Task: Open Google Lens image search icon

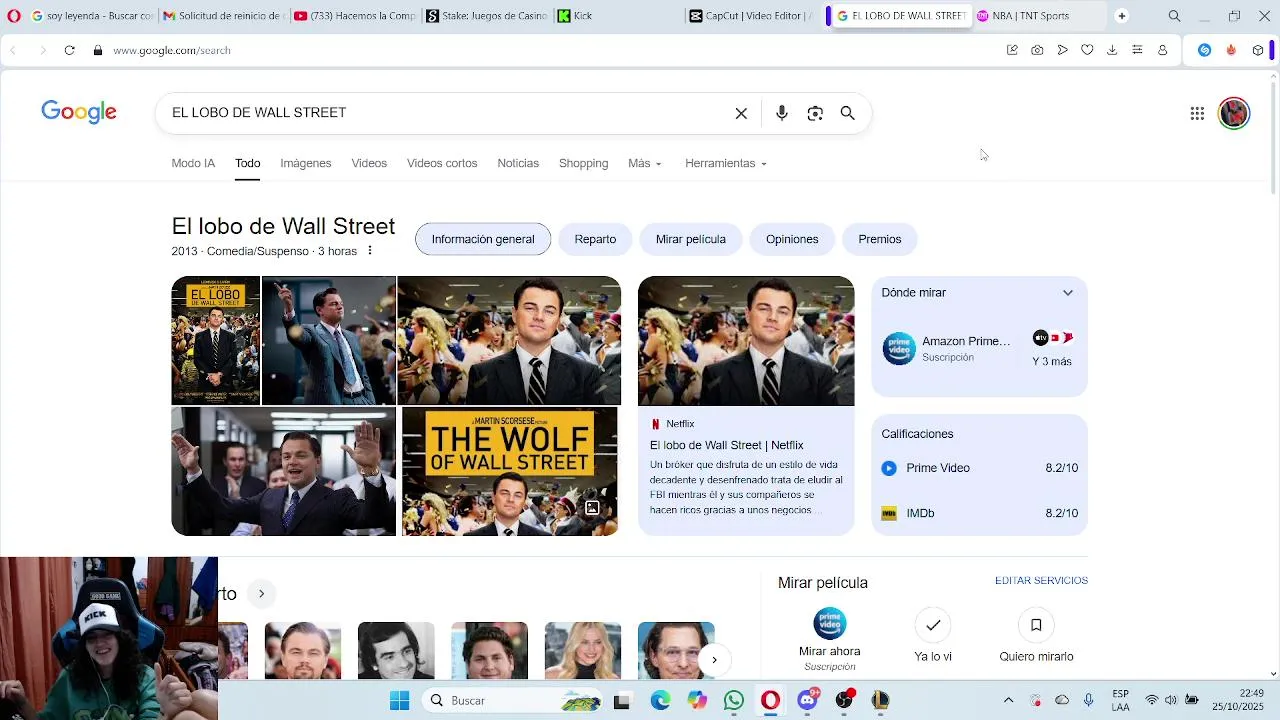Action: tap(815, 113)
